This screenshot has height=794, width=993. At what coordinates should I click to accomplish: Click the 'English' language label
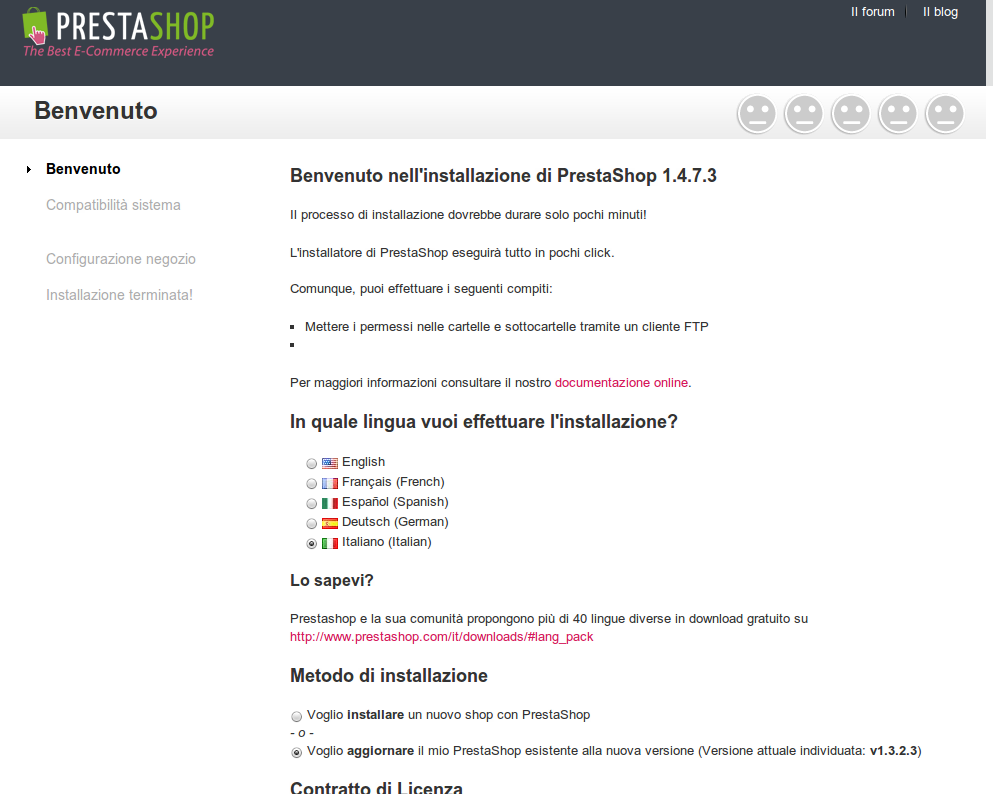[364, 462]
